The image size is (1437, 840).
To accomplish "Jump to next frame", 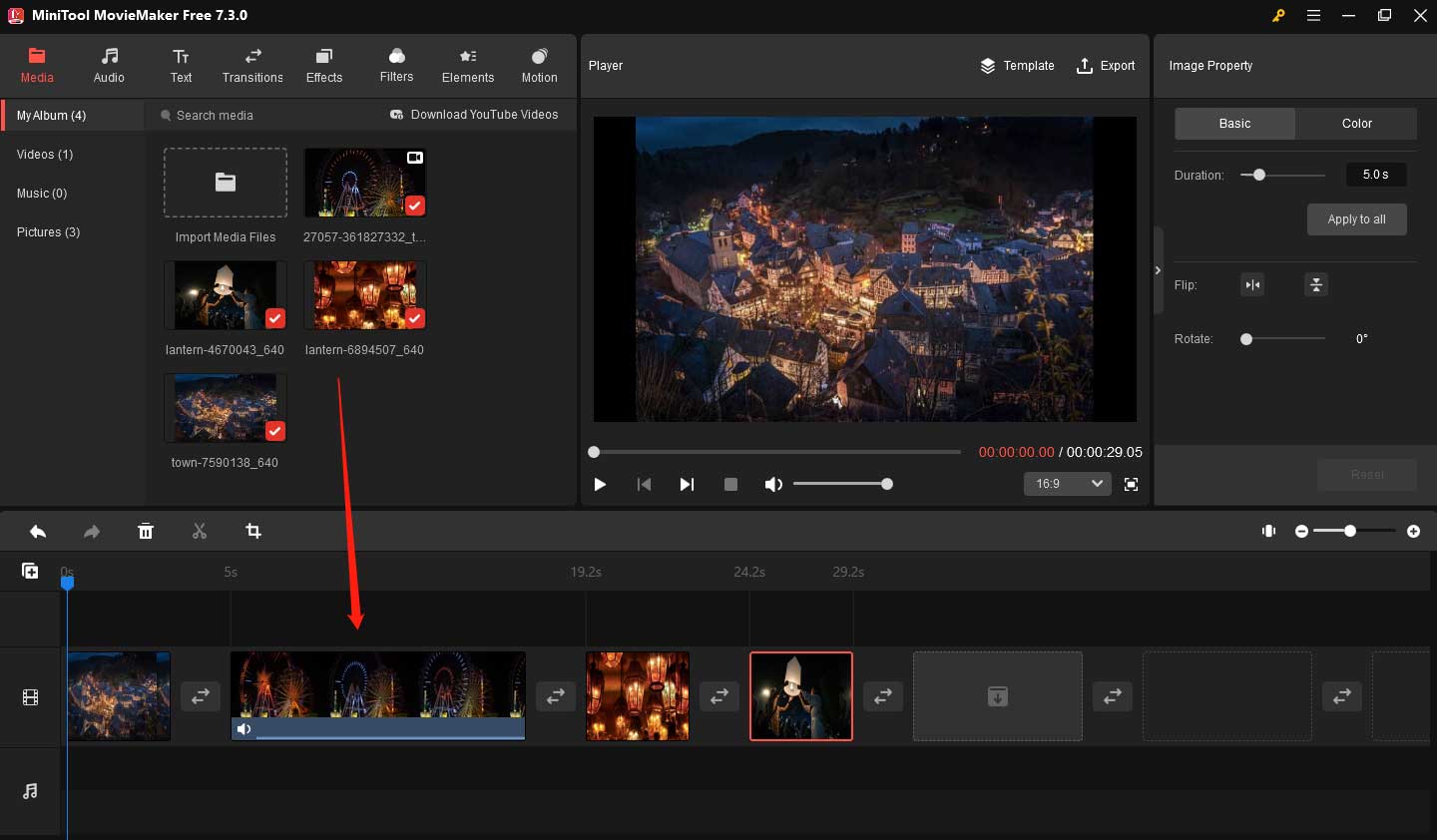I will 687,484.
